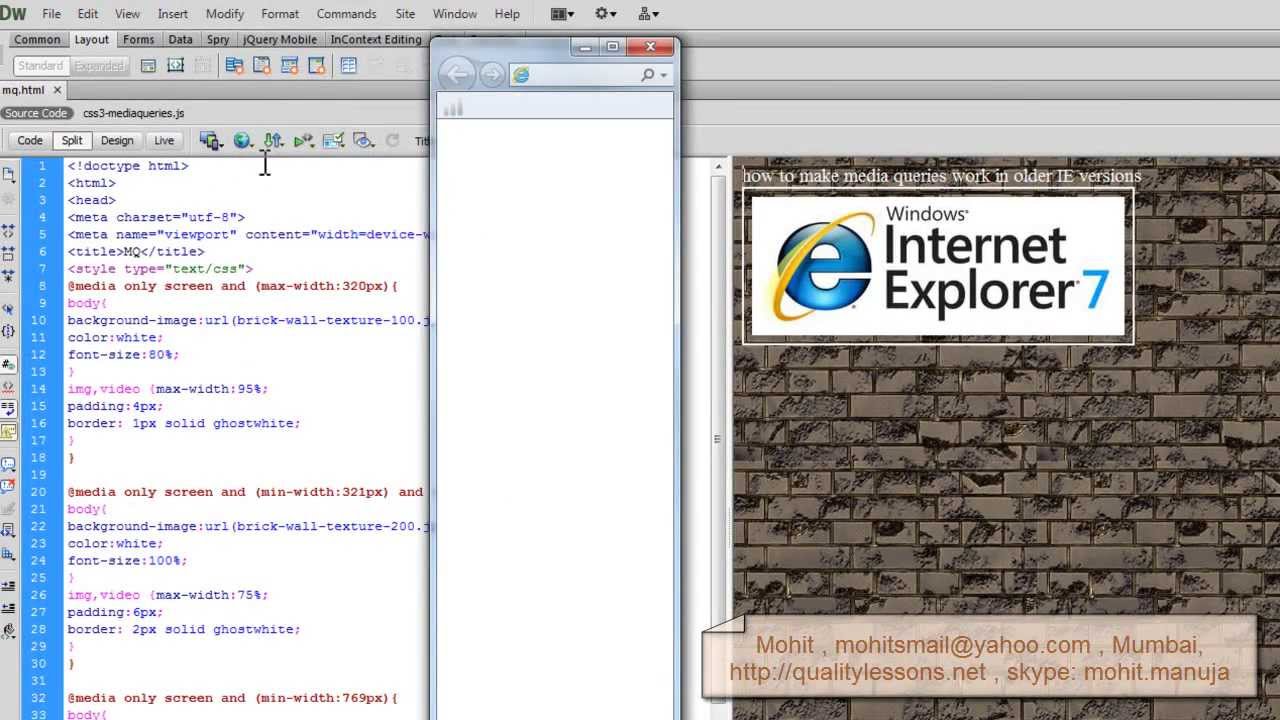Select the mq.html document tab
This screenshot has width=1280, height=720.
click(x=23, y=90)
